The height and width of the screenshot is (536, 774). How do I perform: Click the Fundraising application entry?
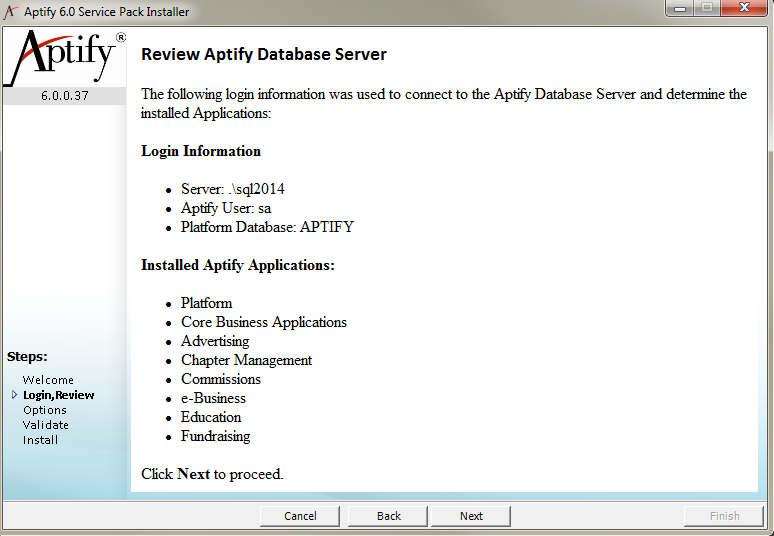tap(215, 436)
